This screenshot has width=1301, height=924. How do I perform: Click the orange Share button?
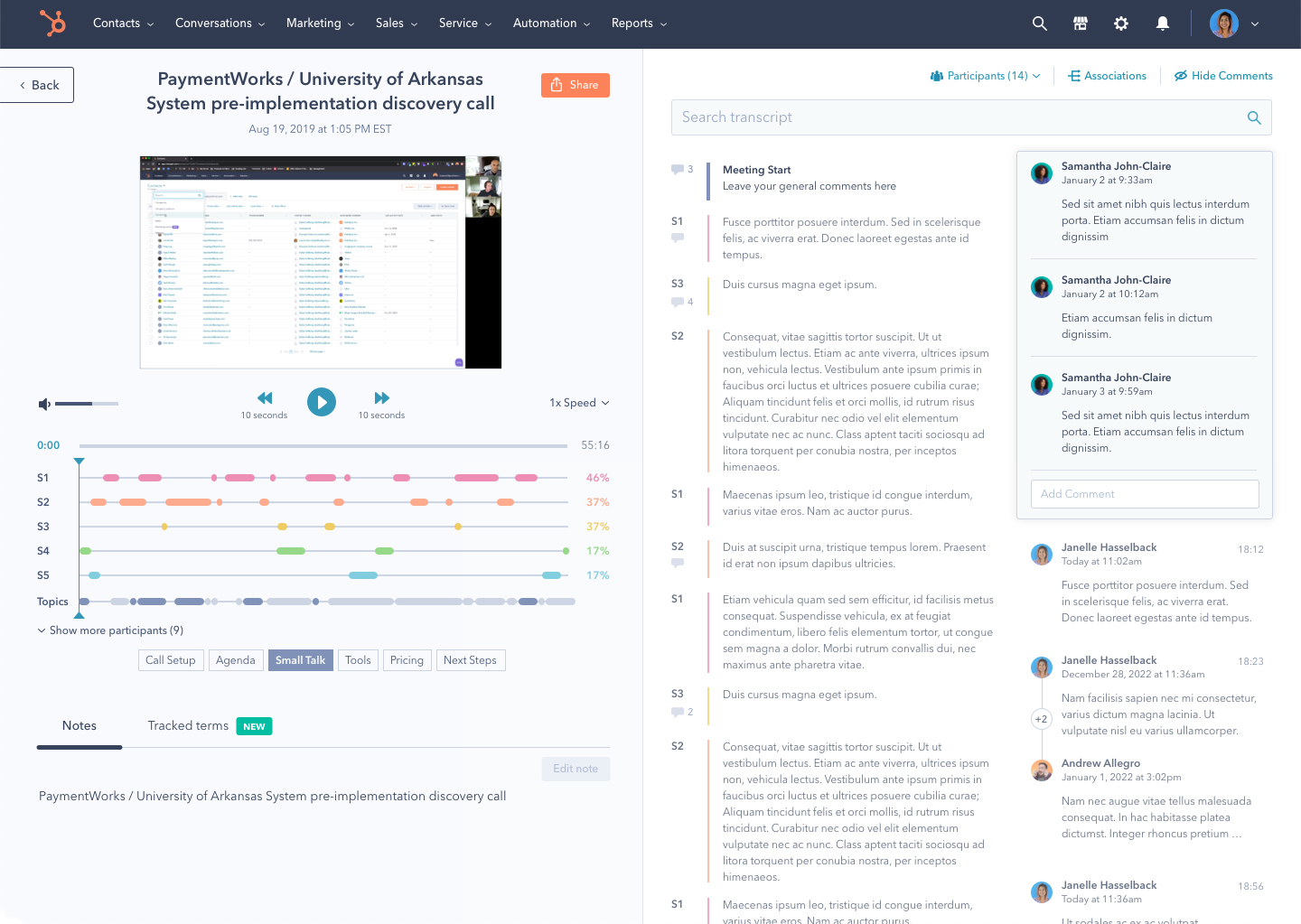pyautogui.click(x=575, y=85)
